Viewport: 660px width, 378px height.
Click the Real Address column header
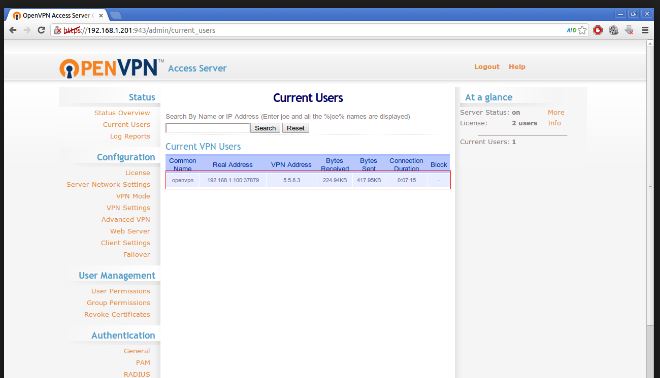[232, 165]
